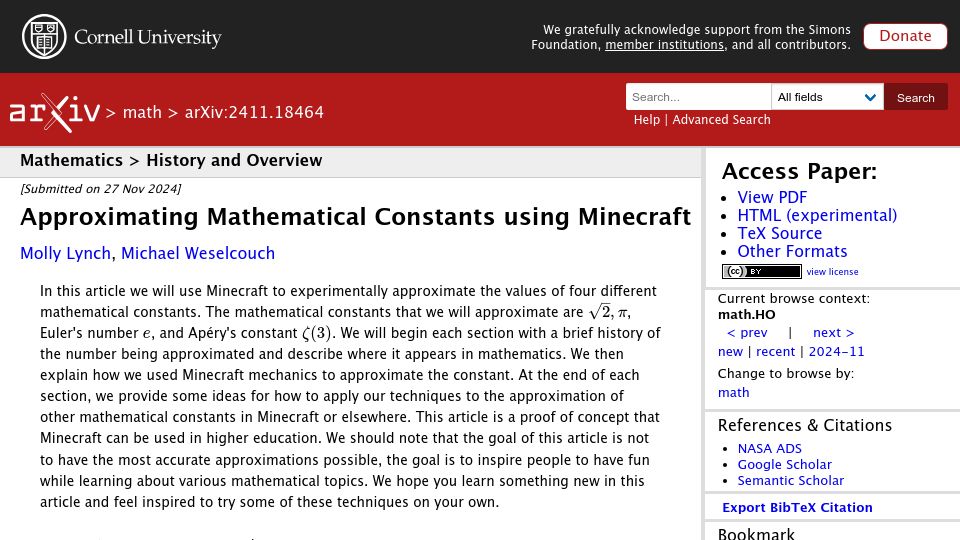Open the Help link
The width and height of the screenshot is (960, 540).
(x=647, y=119)
